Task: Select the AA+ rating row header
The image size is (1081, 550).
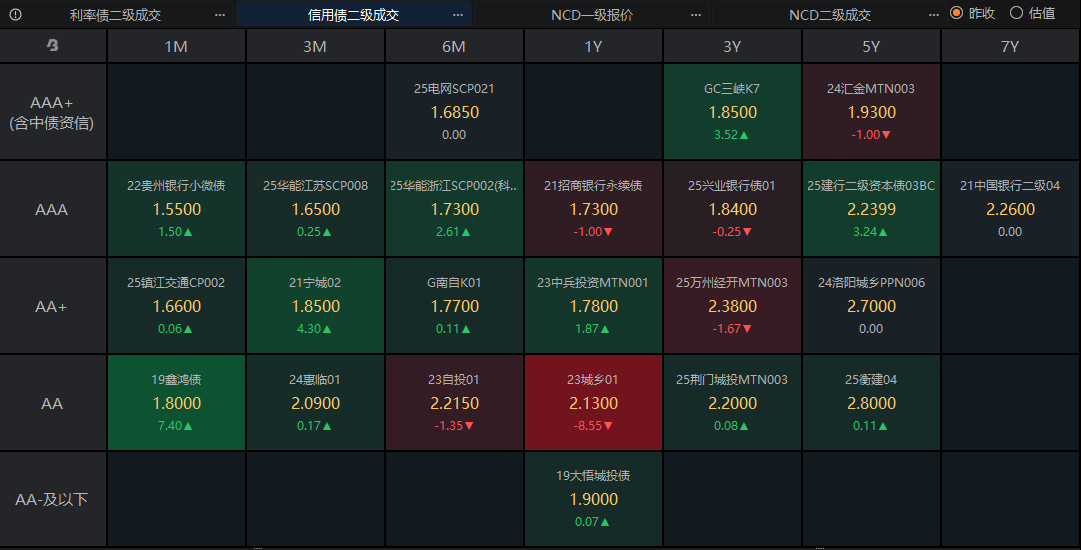Action: (52, 306)
